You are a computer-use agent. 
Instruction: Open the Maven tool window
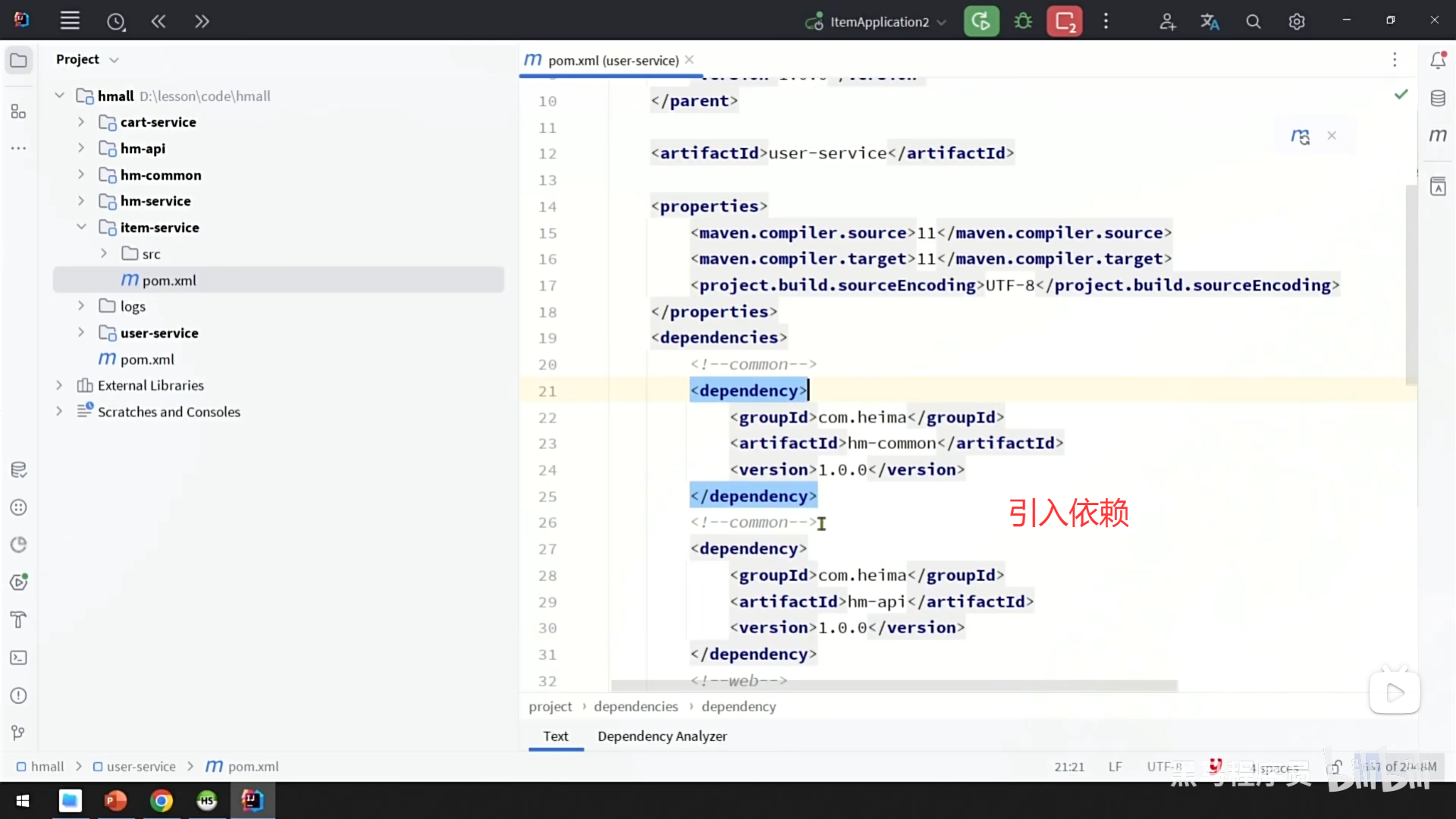pyautogui.click(x=1438, y=136)
